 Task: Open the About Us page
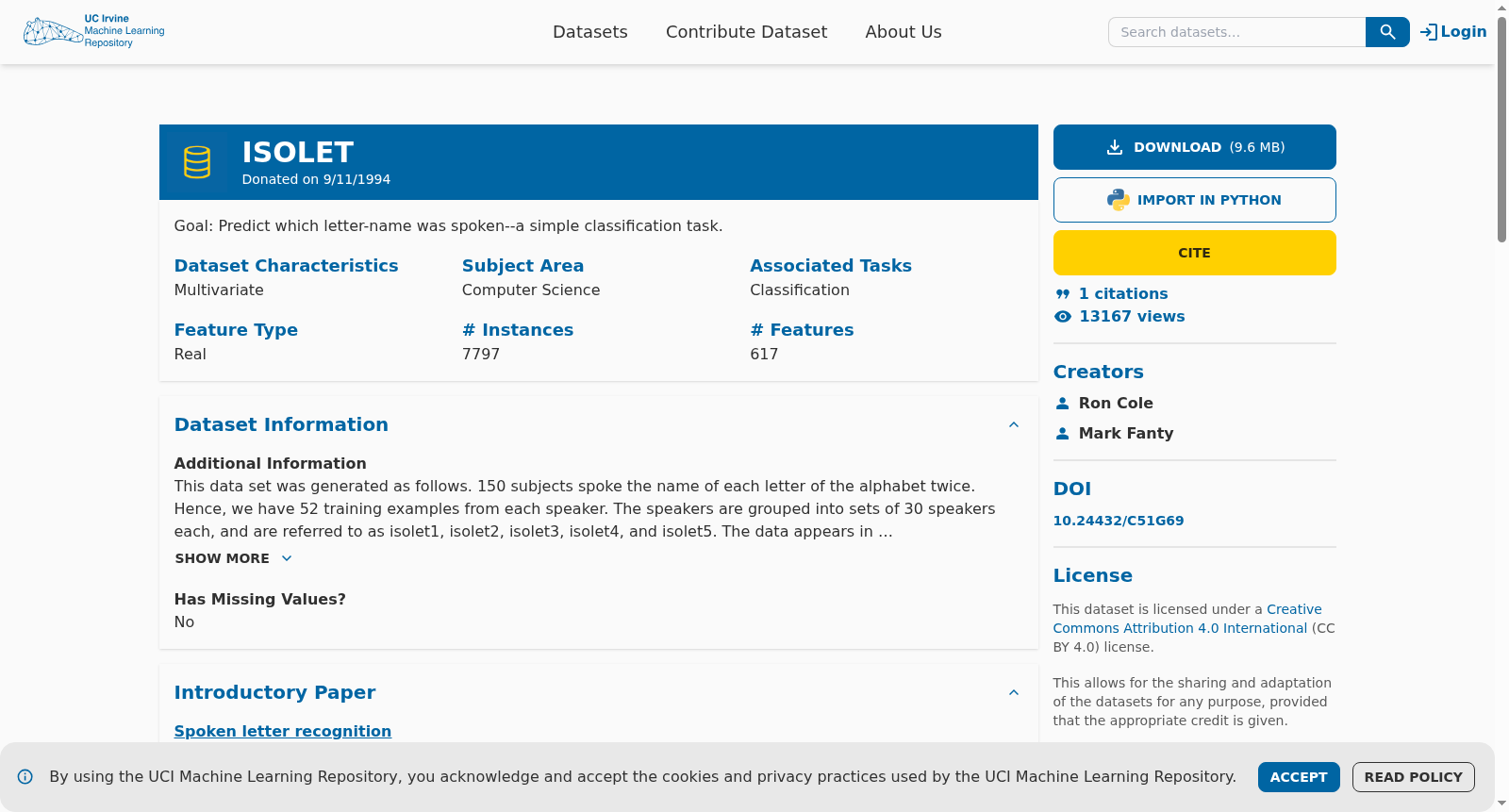coord(904,32)
